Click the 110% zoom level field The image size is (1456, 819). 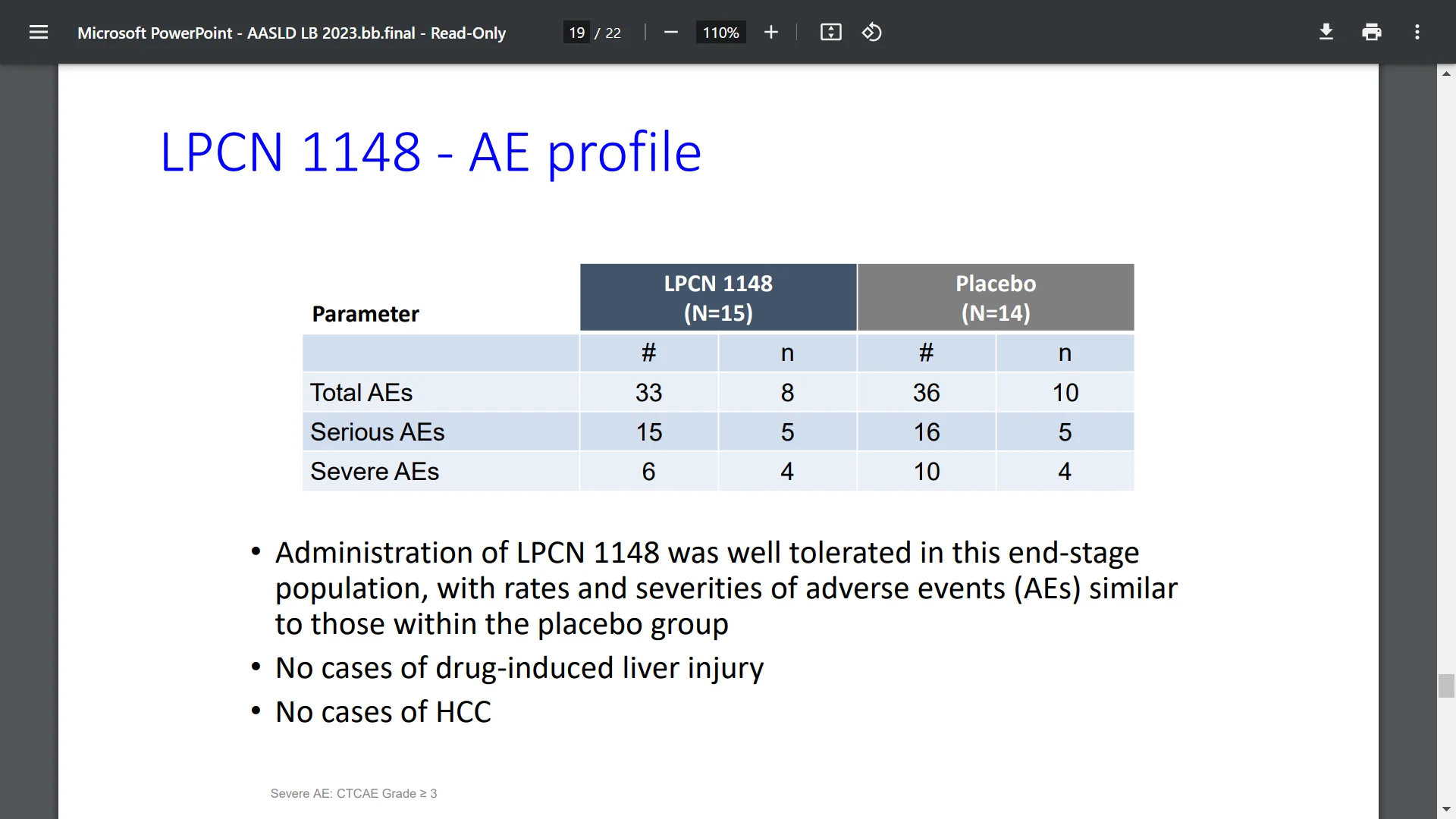[x=720, y=32]
